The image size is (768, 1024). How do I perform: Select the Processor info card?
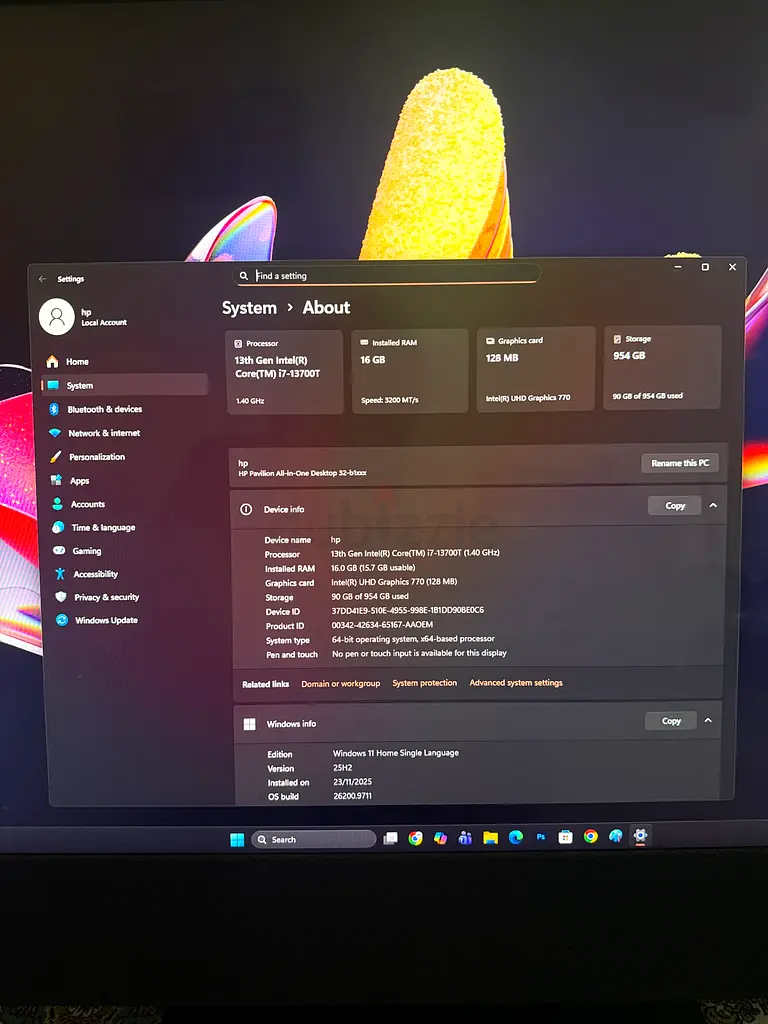(x=285, y=372)
